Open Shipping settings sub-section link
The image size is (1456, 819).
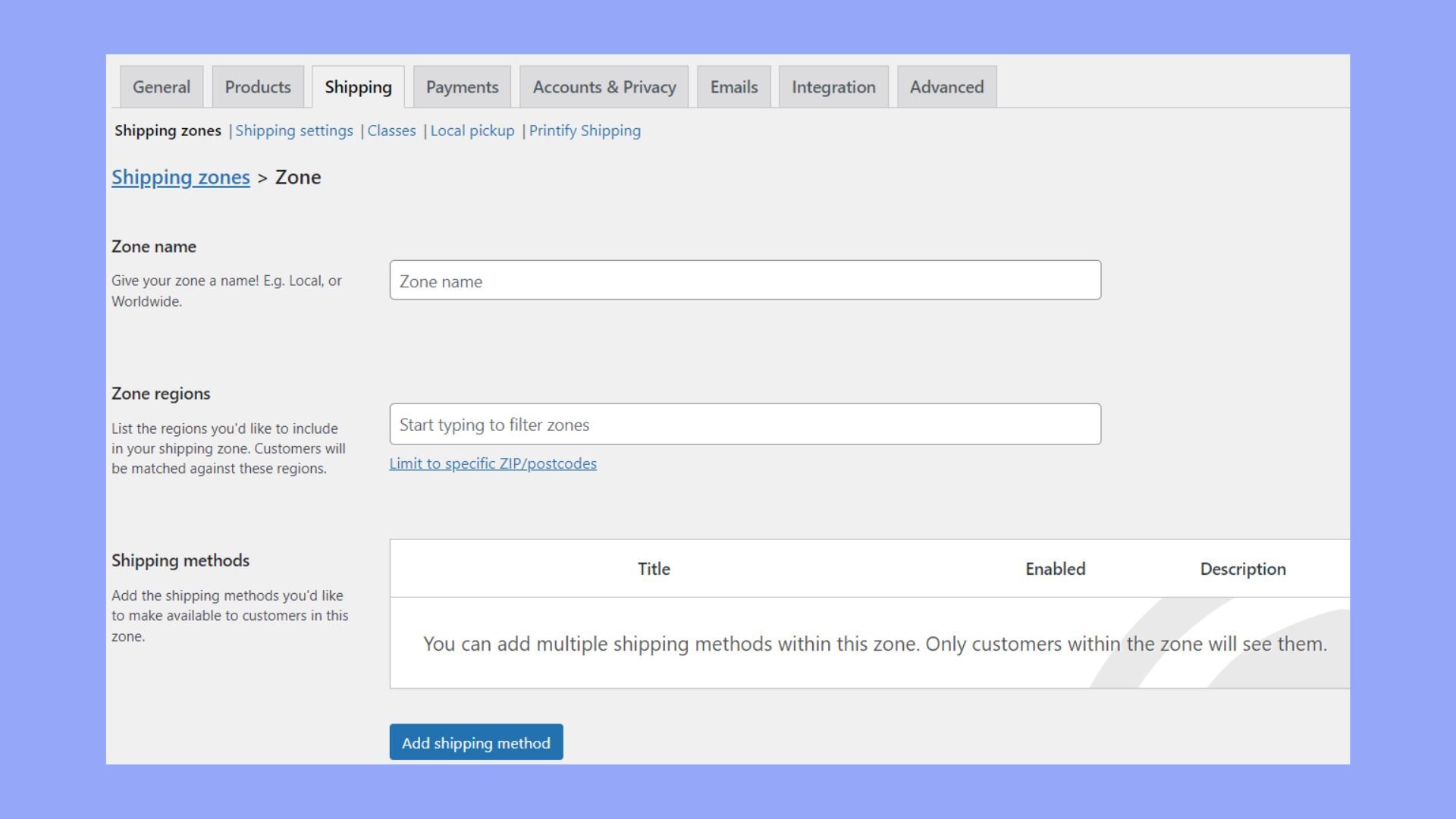tap(294, 130)
